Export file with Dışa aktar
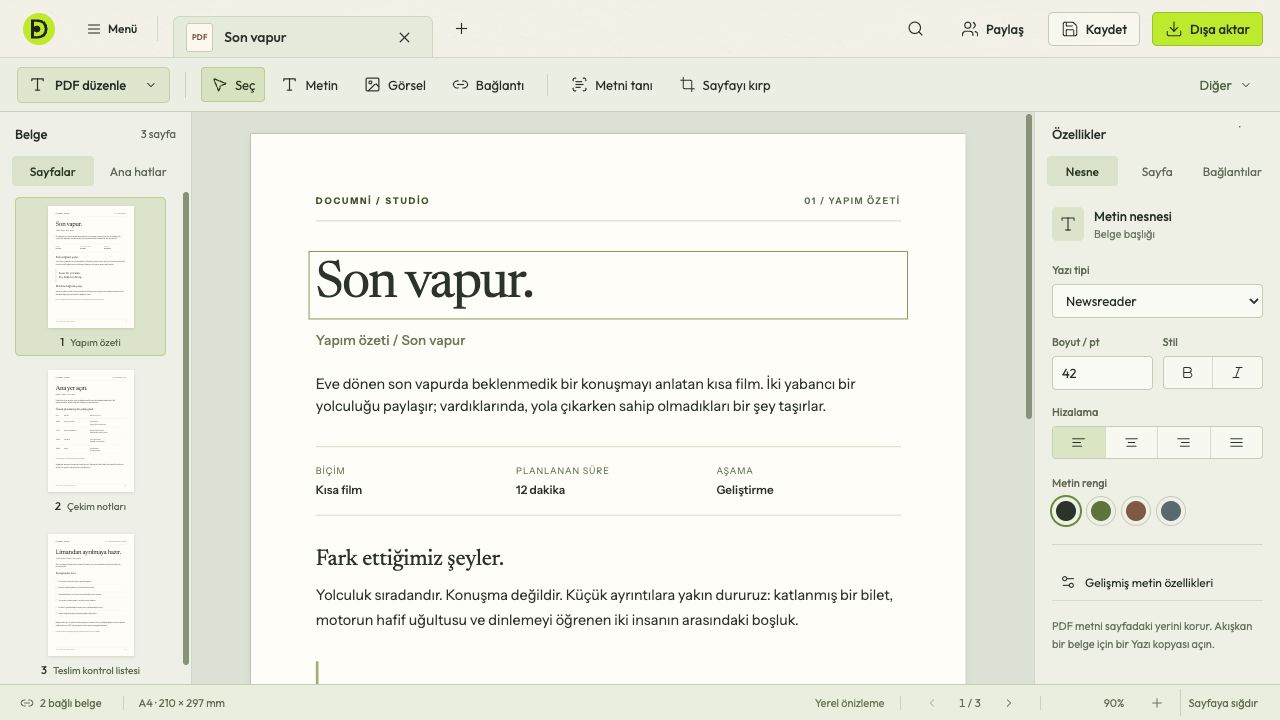This screenshot has height=720, width=1280. click(x=1207, y=29)
